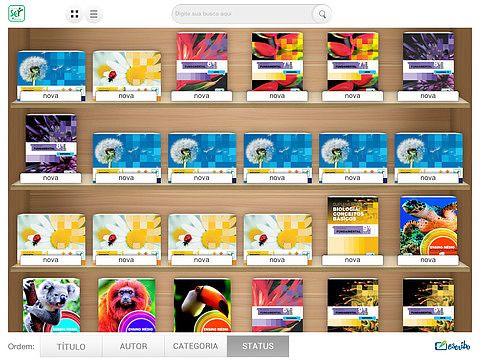Click the search magnifier icon
The width and height of the screenshot is (480, 360).
click(x=322, y=14)
